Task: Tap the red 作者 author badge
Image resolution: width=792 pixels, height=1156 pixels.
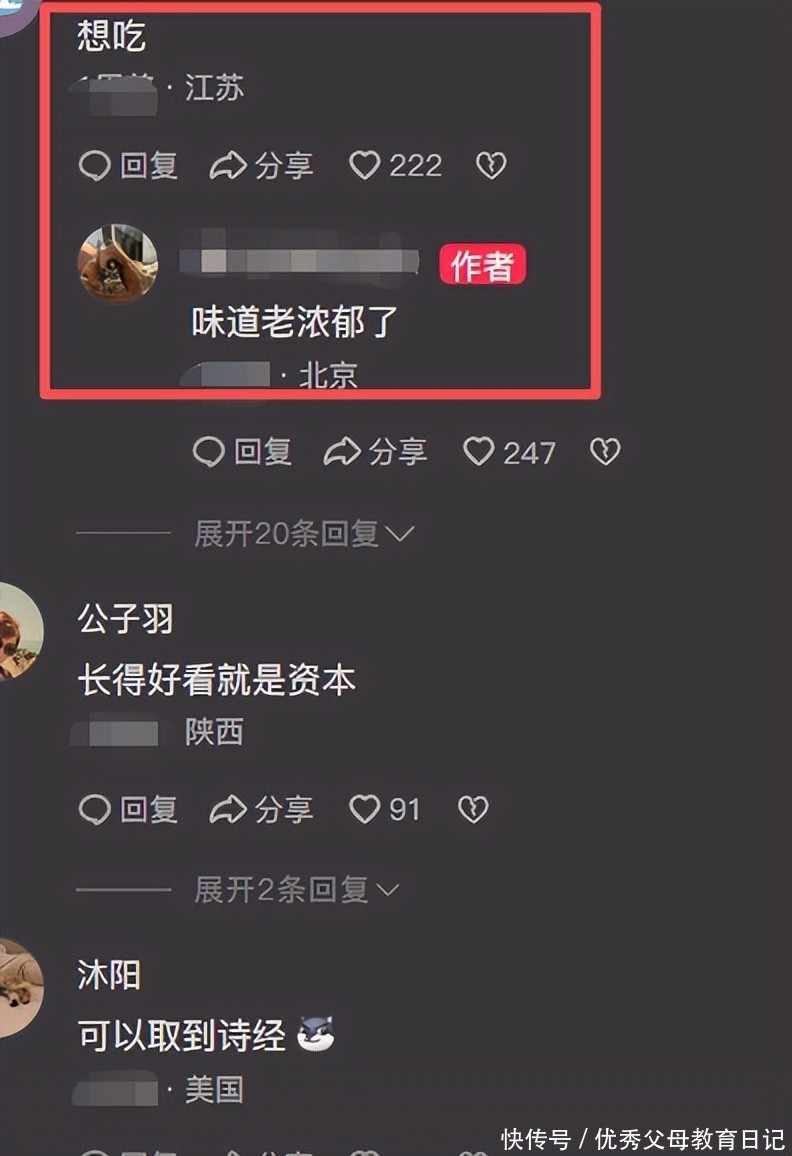Action: [x=483, y=265]
